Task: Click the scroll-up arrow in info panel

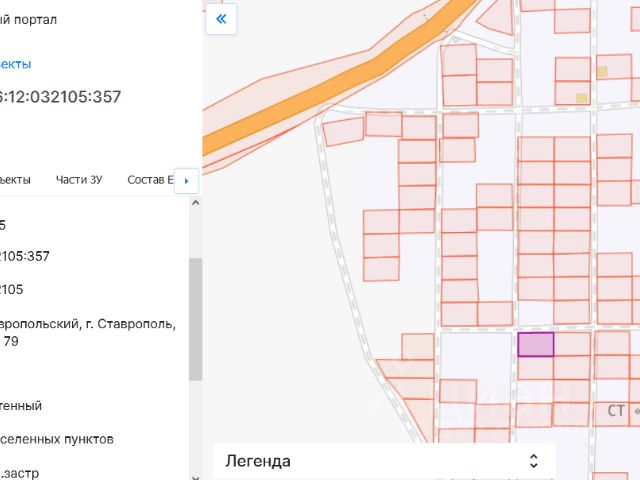Action: pos(196,202)
